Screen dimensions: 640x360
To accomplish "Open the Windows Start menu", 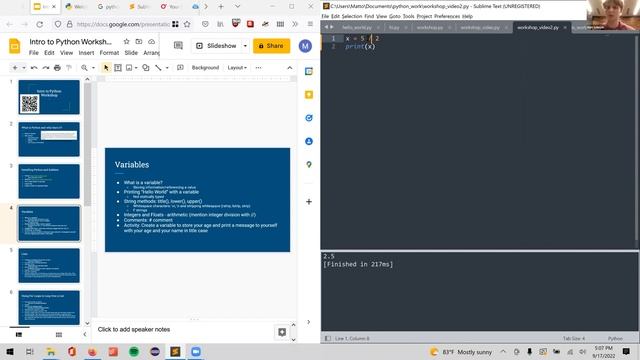I will click(9, 352).
